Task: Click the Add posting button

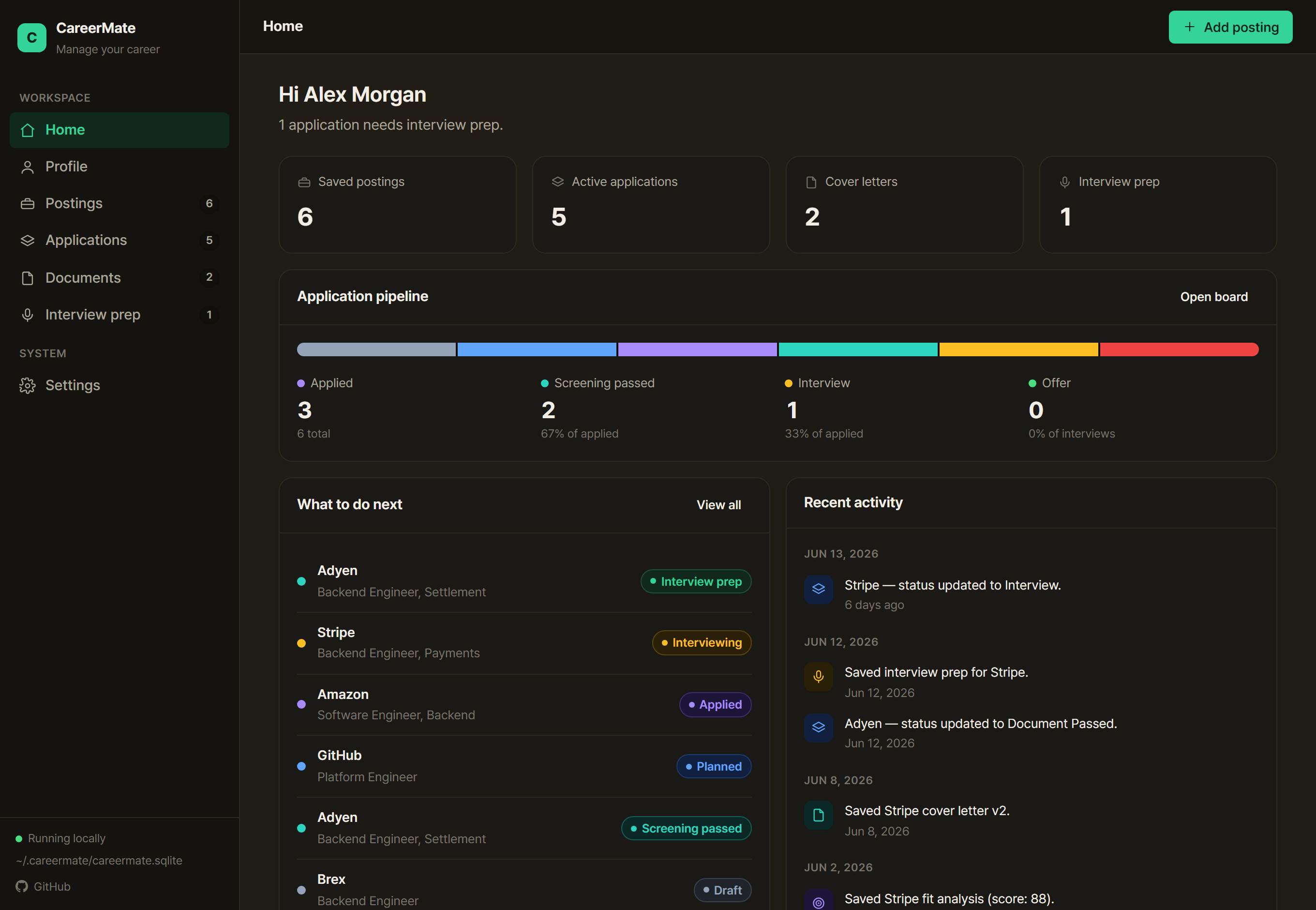Action: click(1230, 27)
